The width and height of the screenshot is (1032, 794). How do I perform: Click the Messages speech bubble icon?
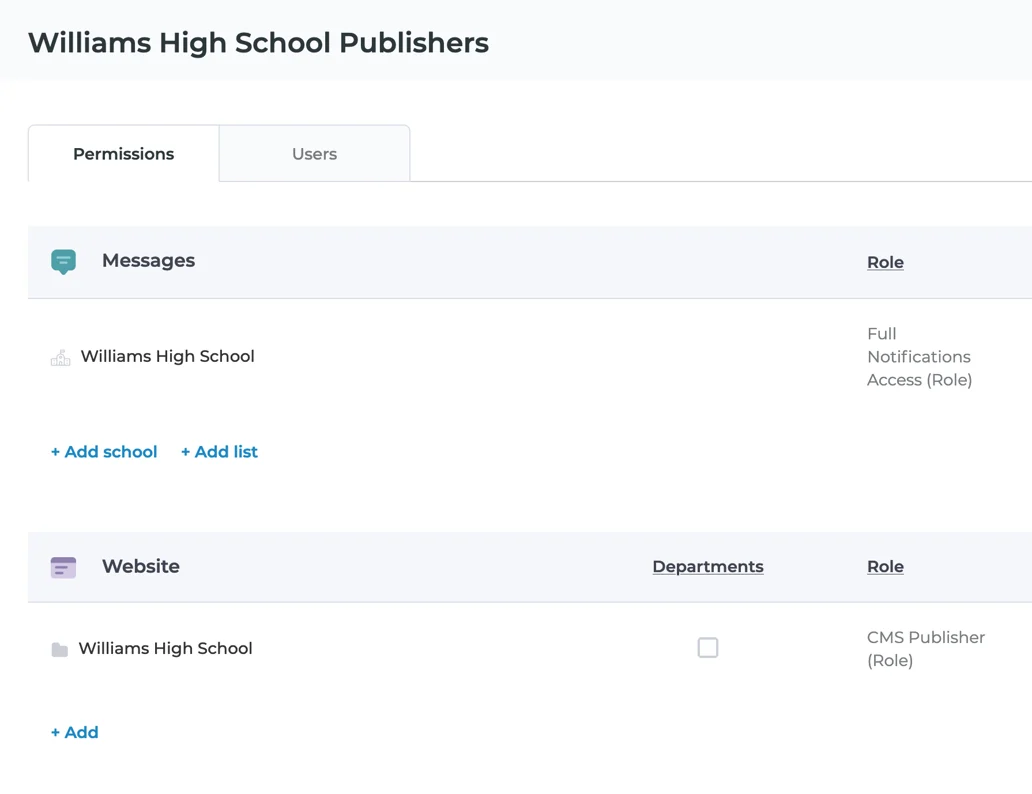[63, 262]
